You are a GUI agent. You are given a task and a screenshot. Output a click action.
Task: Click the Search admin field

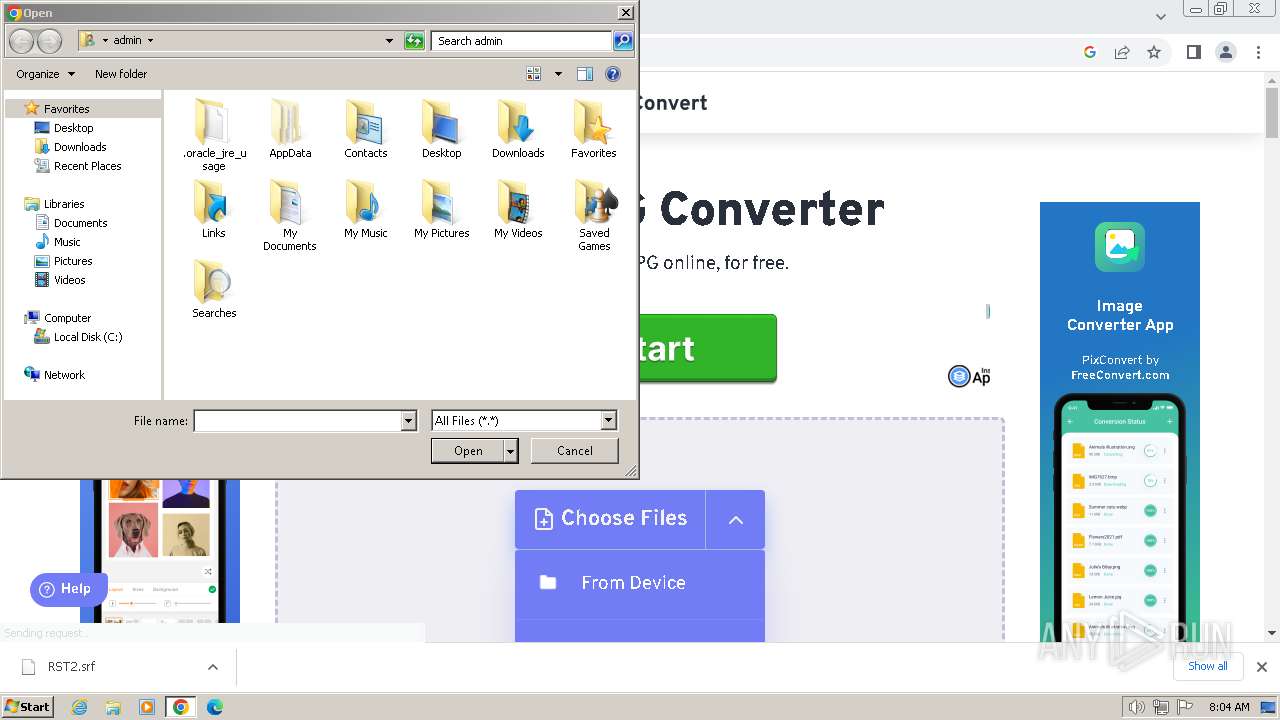point(521,41)
